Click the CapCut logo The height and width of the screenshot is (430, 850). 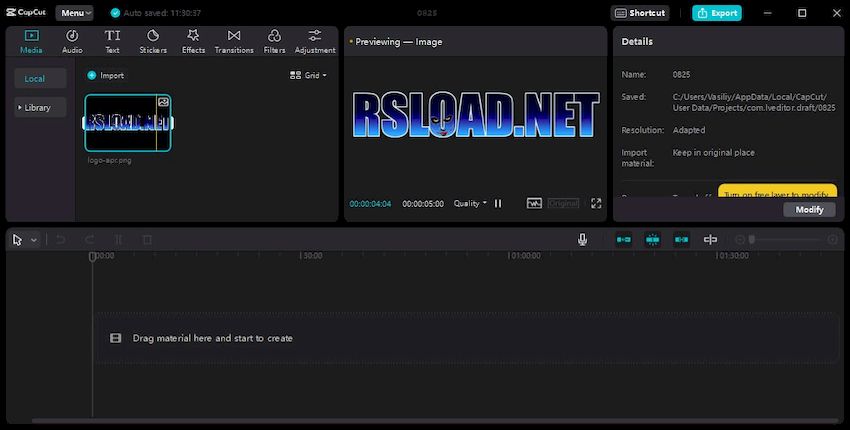pyautogui.click(x=27, y=12)
